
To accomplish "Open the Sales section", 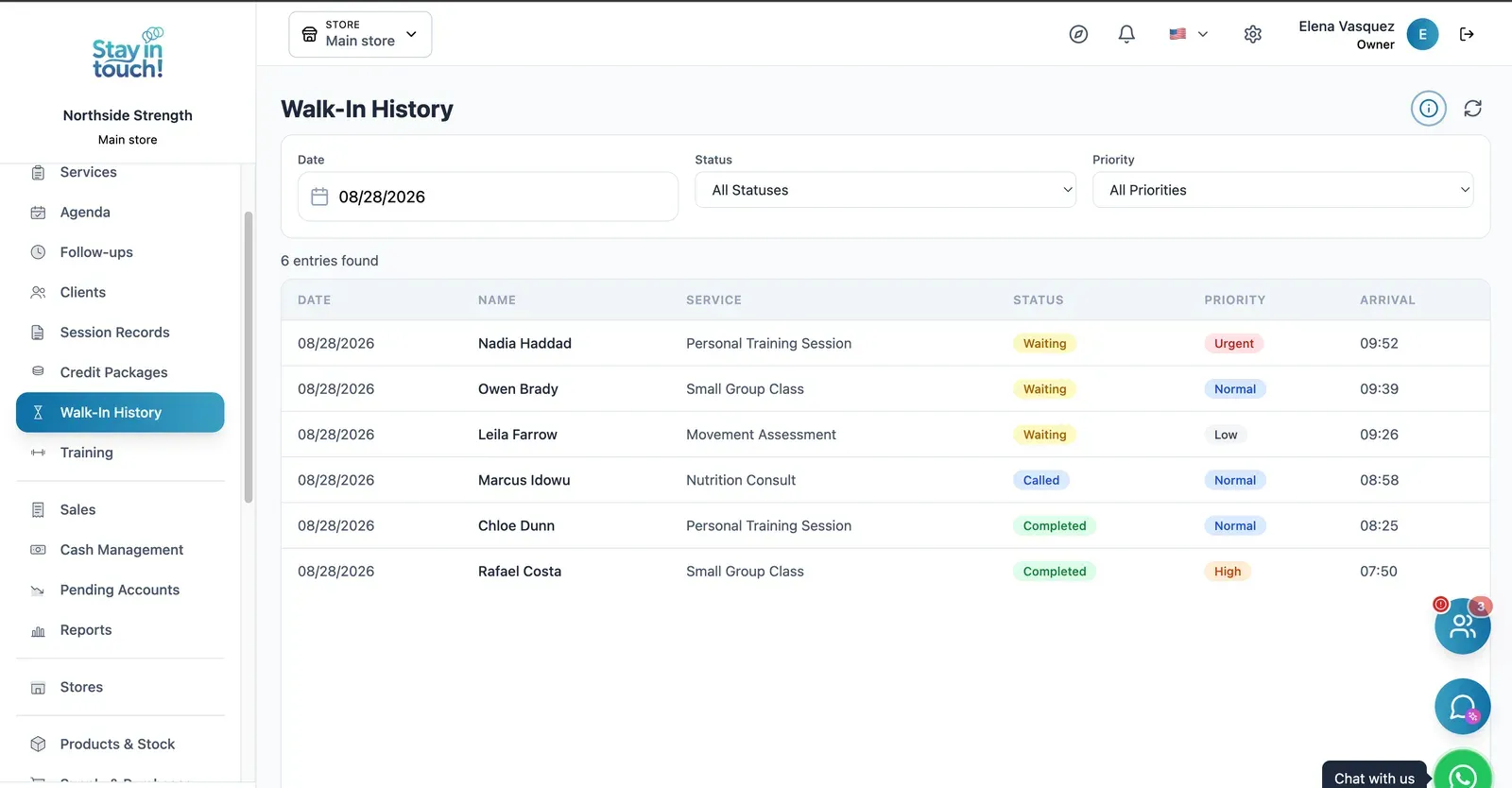I will (120, 509).
